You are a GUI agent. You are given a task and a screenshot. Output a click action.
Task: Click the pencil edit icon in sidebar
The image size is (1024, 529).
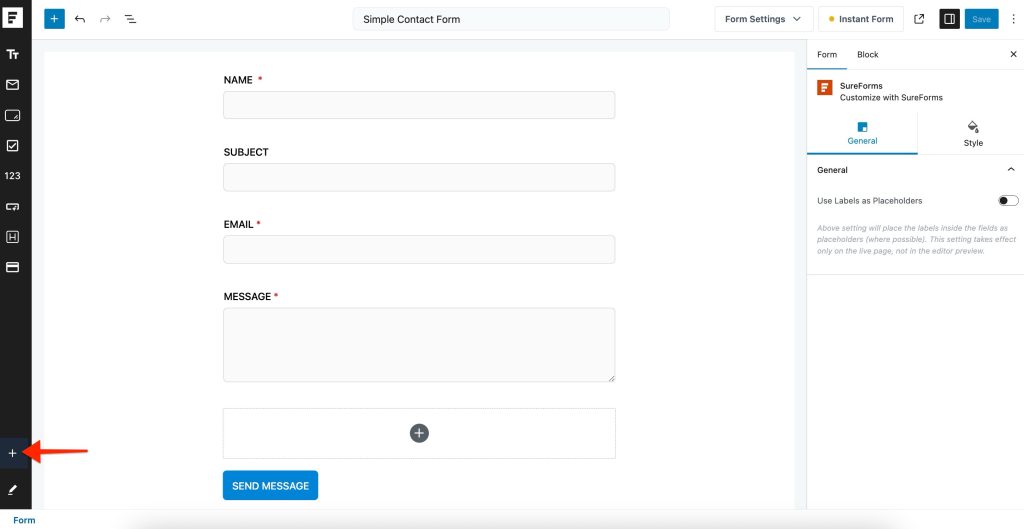coord(12,489)
